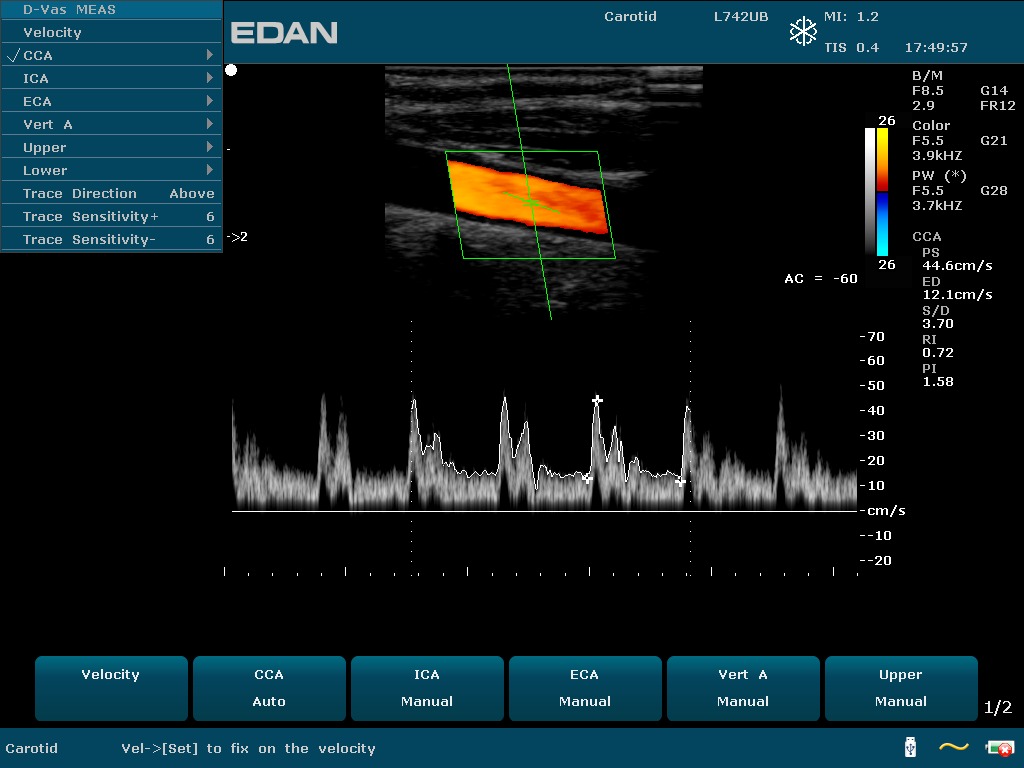
Task: Click the yellow AC power wave icon
Action: (953, 747)
